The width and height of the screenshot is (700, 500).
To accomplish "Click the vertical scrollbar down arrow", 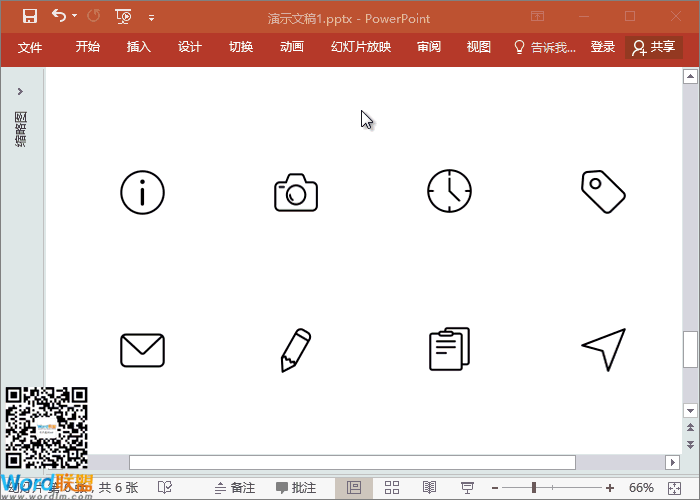I will 689,410.
